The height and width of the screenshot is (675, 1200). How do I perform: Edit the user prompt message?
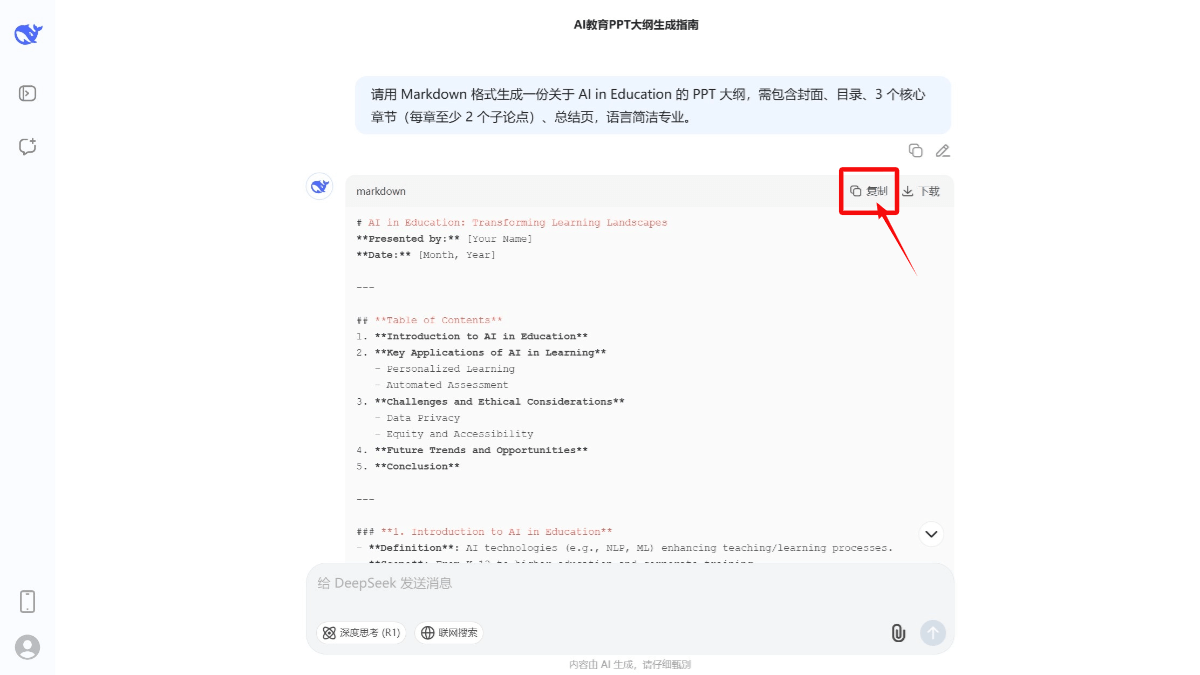coord(942,151)
